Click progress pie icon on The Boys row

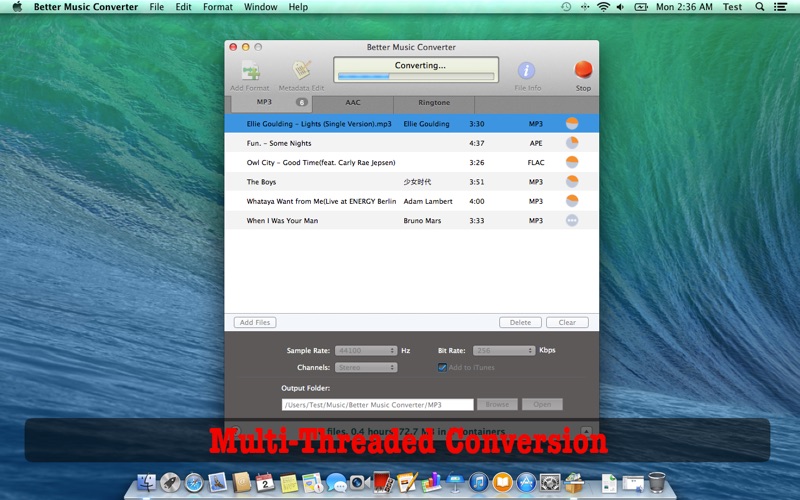[x=572, y=182]
